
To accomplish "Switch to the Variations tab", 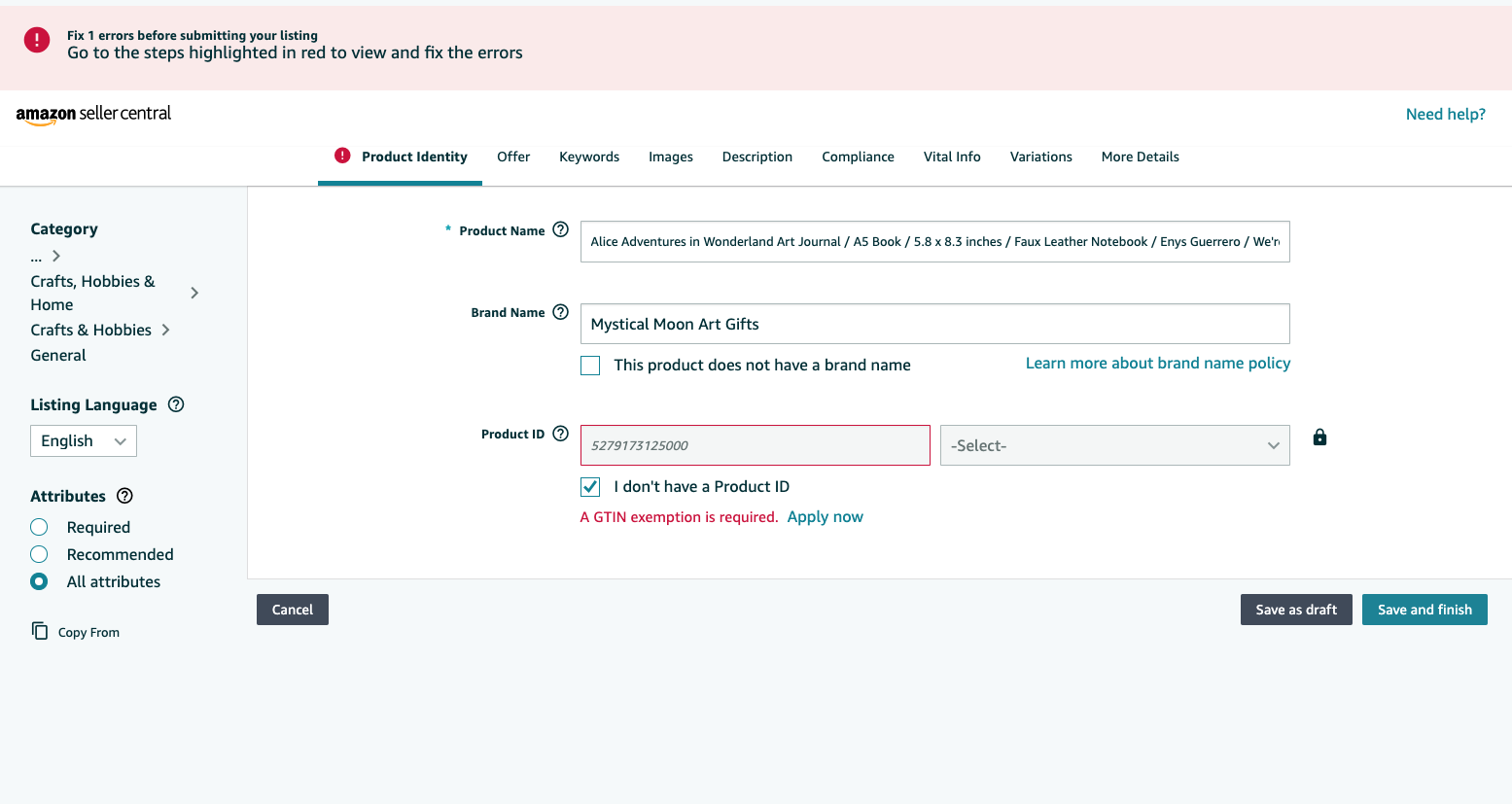I will [1041, 157].
